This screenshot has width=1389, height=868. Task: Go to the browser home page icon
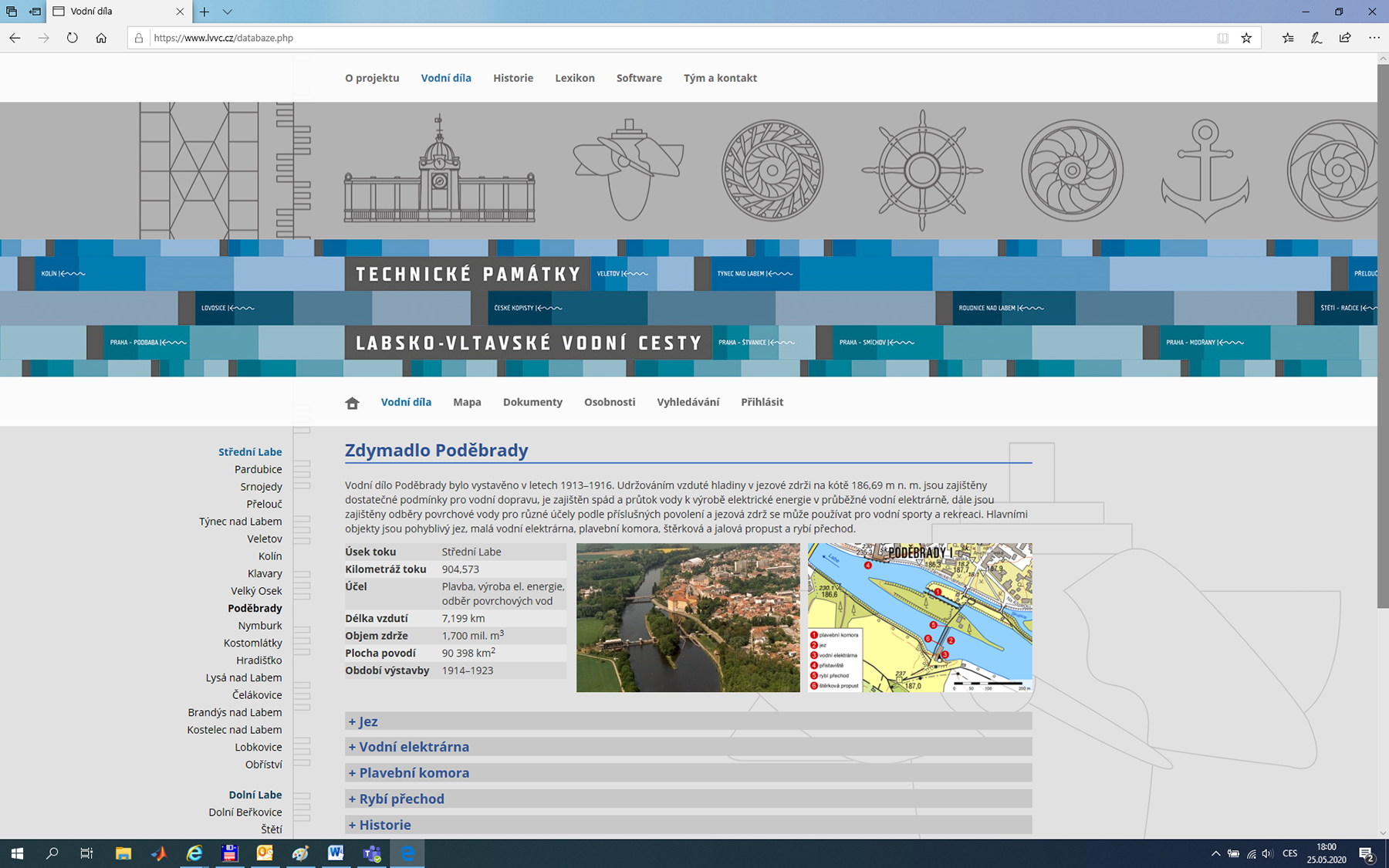101,38
